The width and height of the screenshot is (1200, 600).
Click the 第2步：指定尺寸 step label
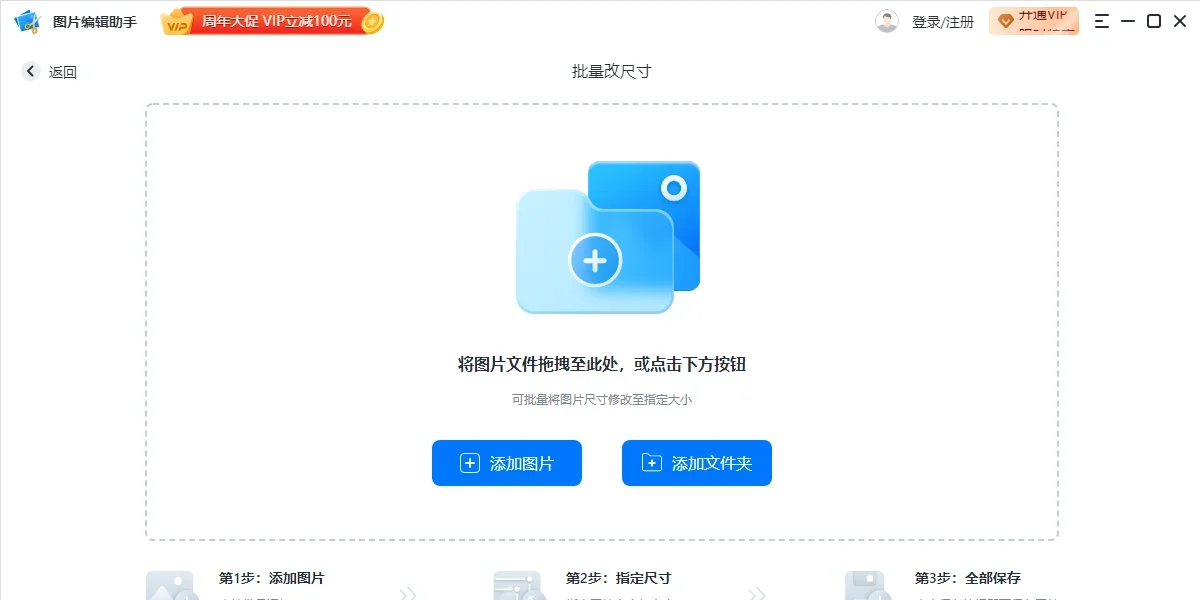click(x=618, y=578)
